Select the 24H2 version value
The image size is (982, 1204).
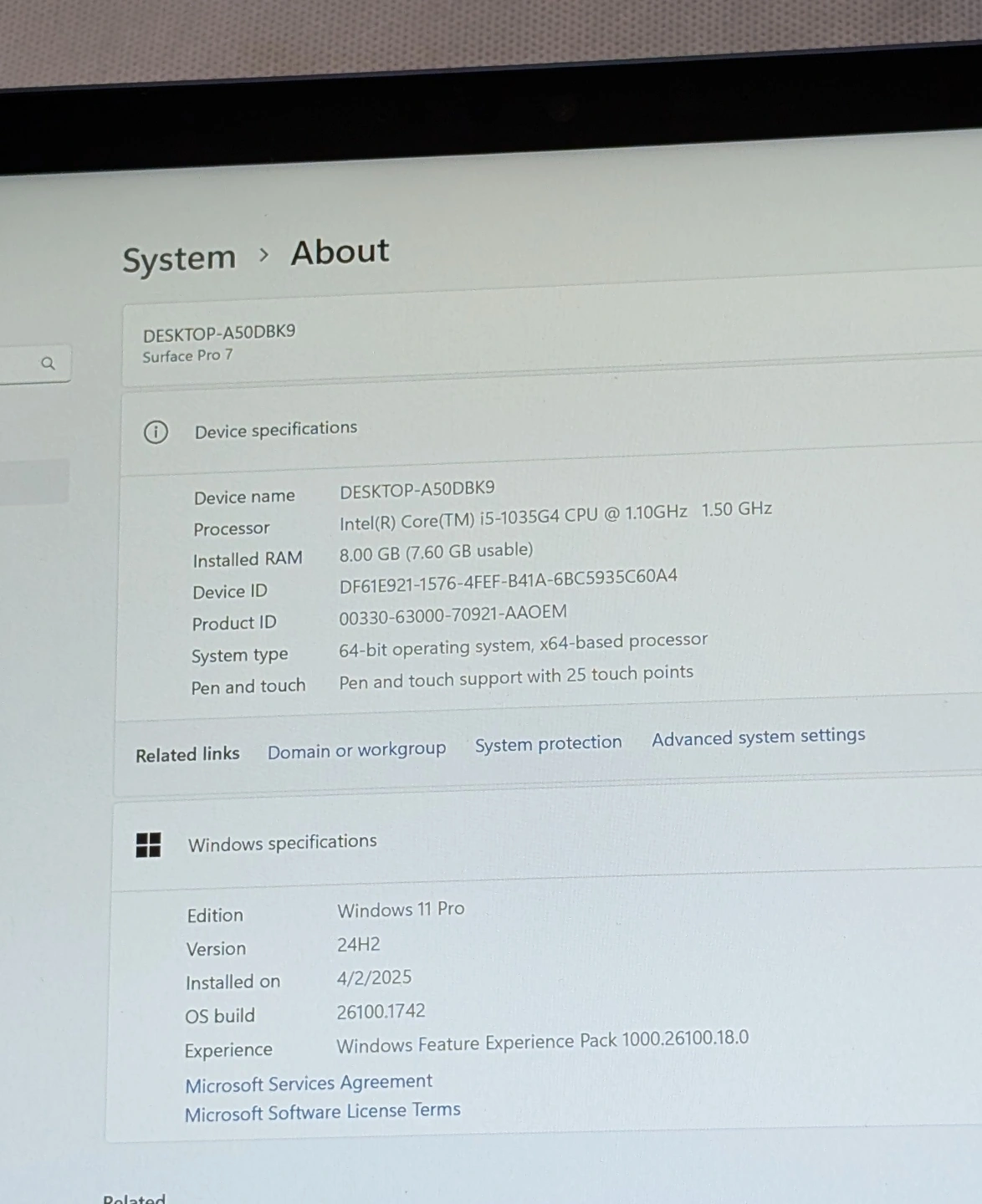[358, 945]
